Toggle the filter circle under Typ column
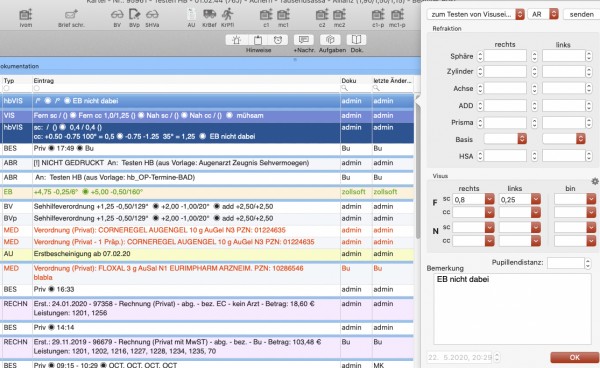600x368 pixels. [x=6, y=88]
